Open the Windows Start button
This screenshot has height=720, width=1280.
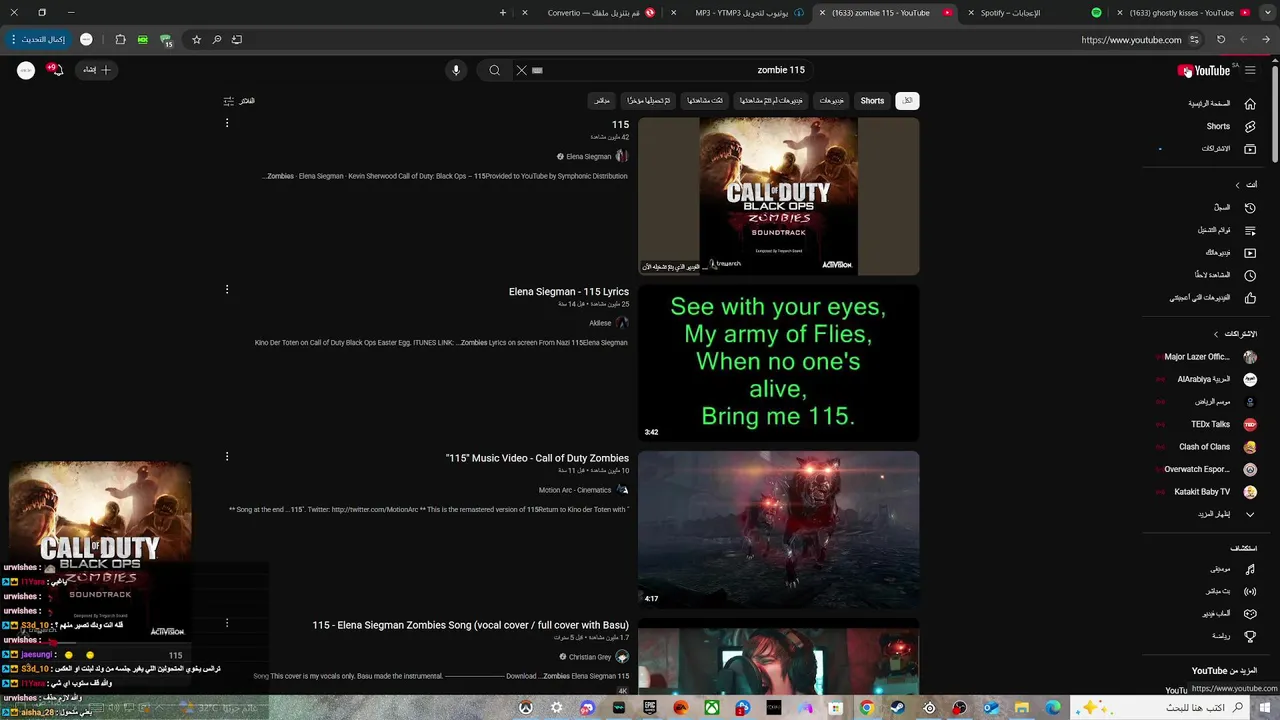pyautogui.click(x=1267, y=708)
